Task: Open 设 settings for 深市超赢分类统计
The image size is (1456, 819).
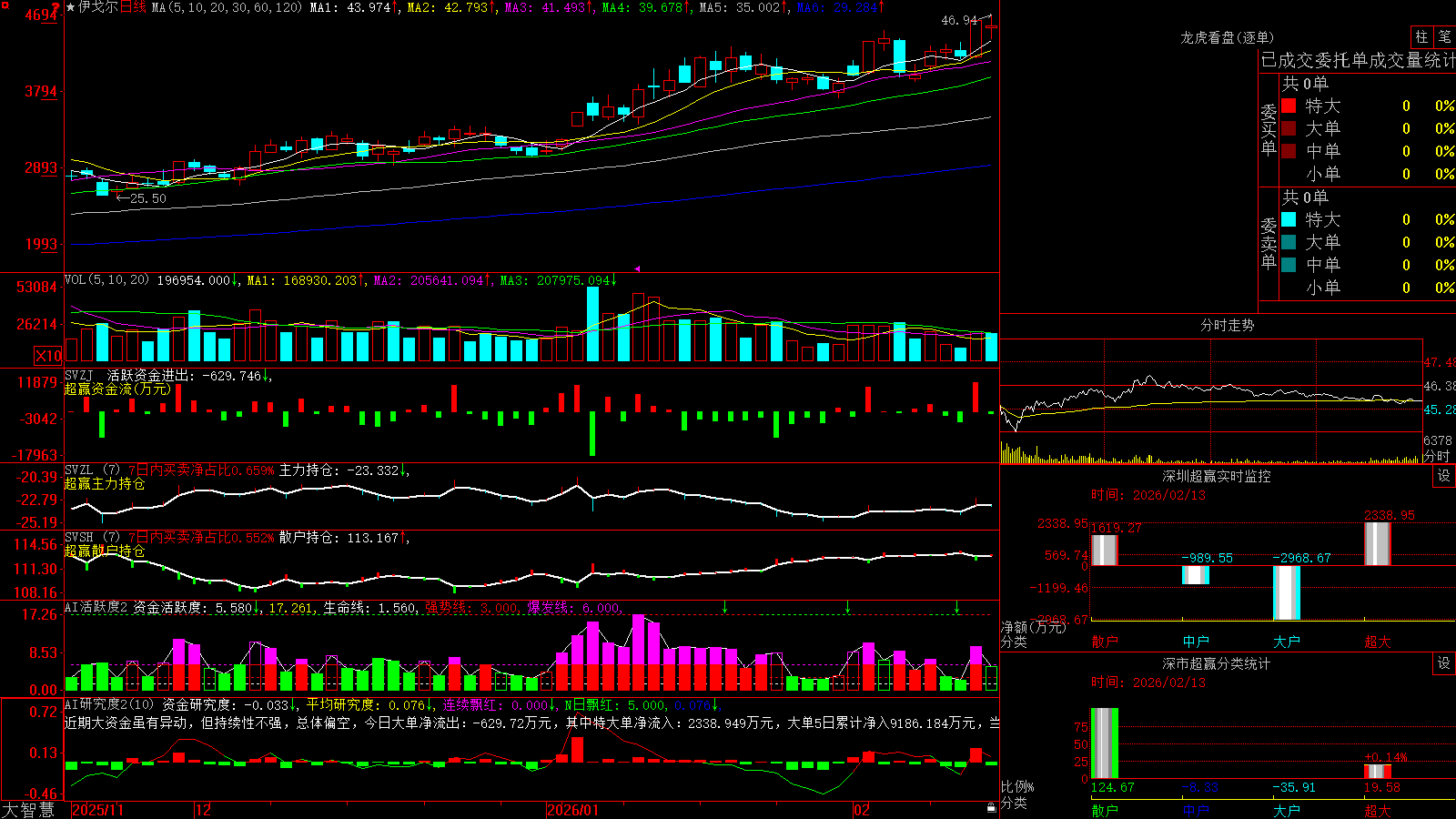Action: click(1444, 663)
